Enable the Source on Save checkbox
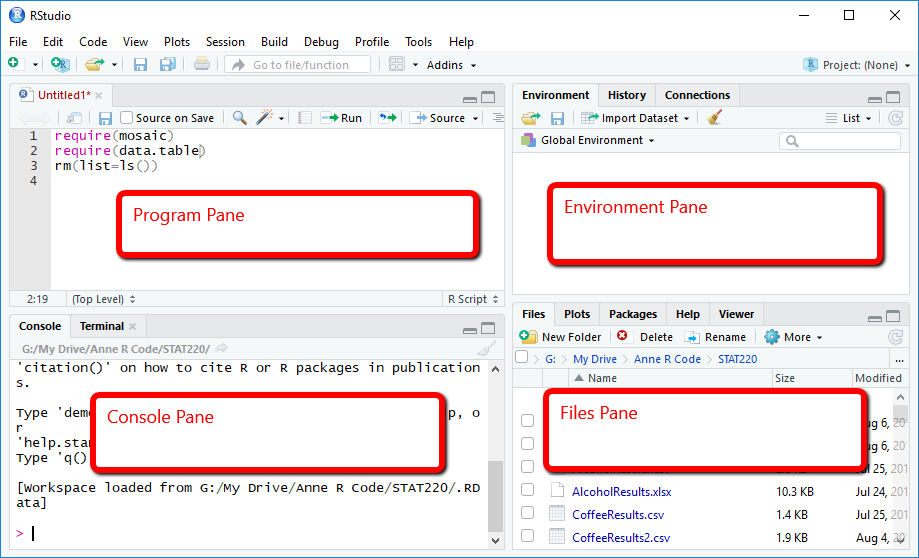Image resolution: width=919 pixels, height=558 pixels. (x=127, y=118)
